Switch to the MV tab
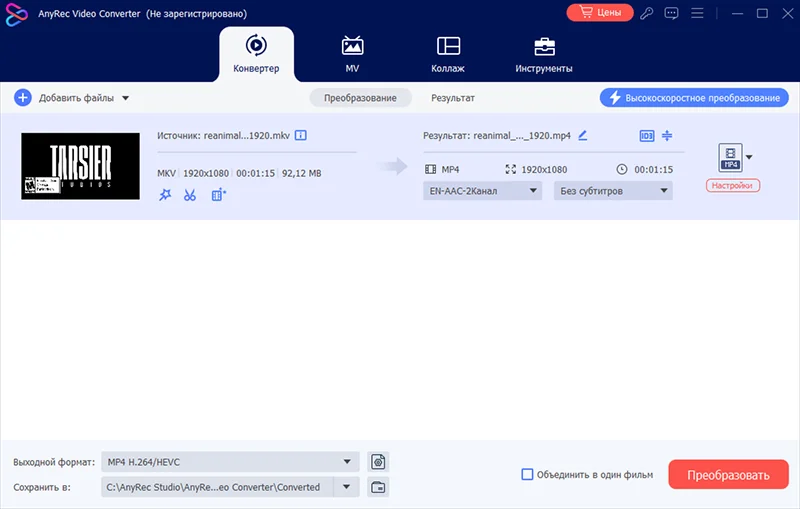The height and width of the screenshot is (509, 800). 352,54
